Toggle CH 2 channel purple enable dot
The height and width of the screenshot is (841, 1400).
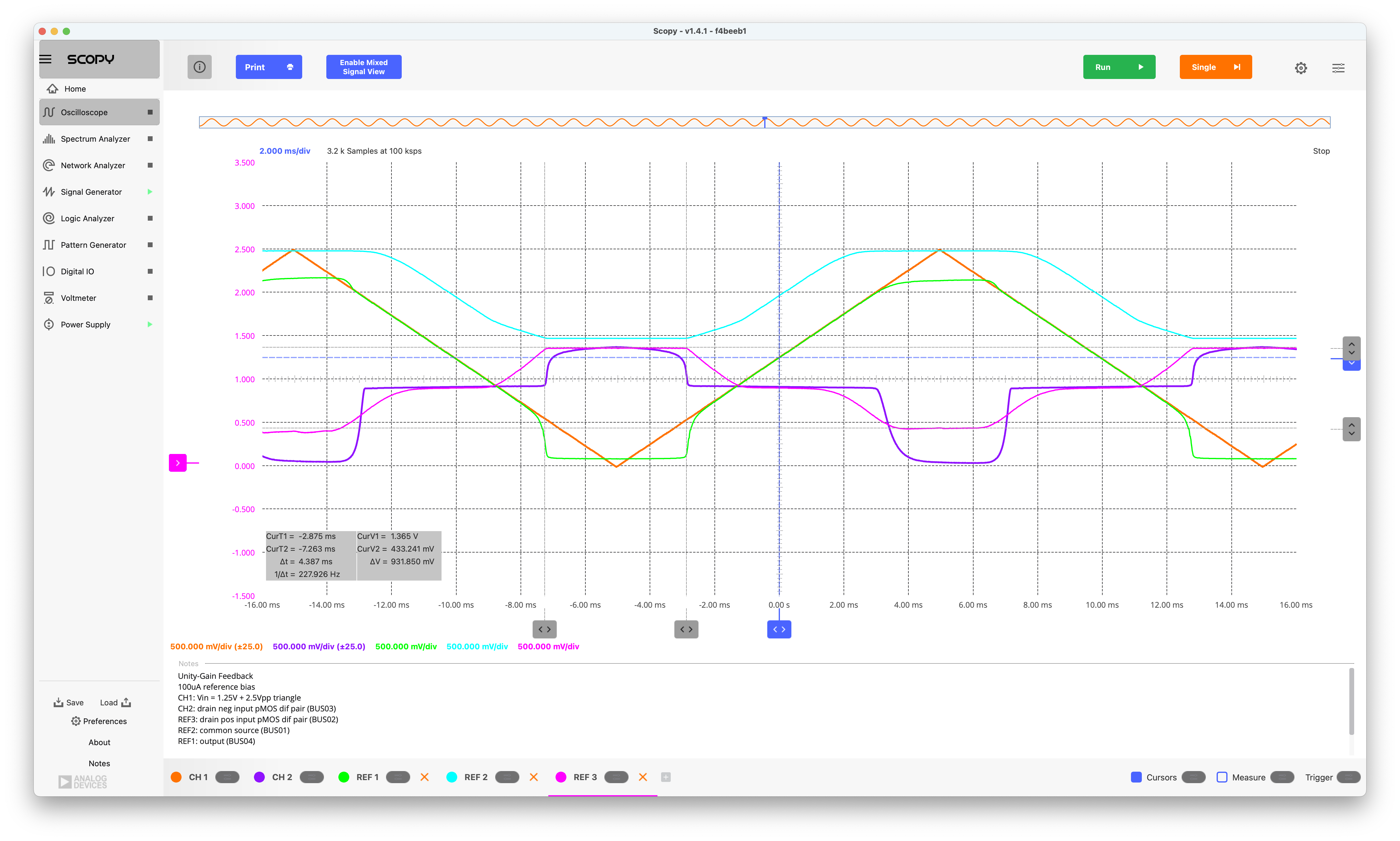coord(259,777)
